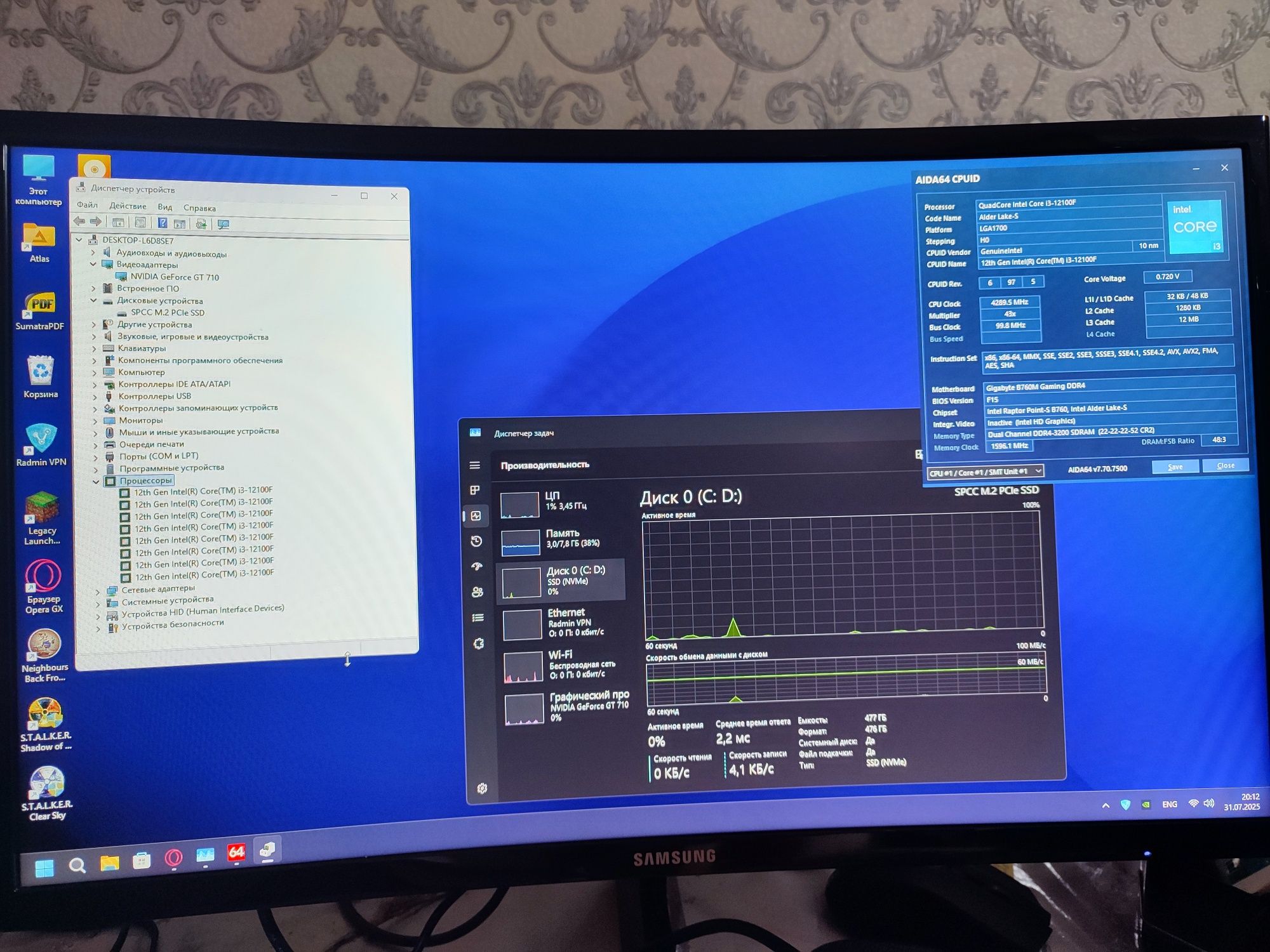Click the volume icon in system tray
The height and width of the screenshot is (952, 1270).
[x=1209, y=803]
